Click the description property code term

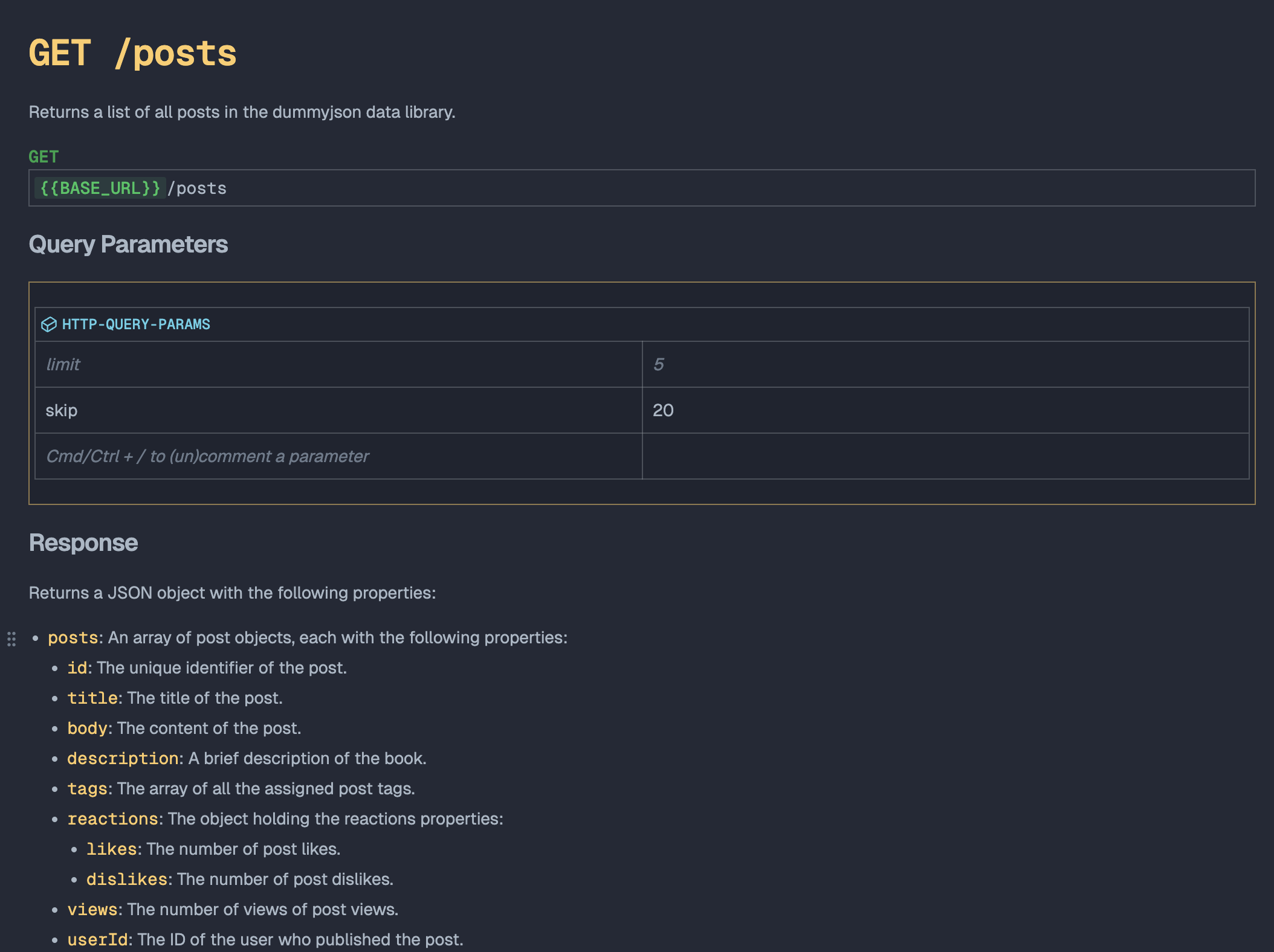(x=123, y=759)
